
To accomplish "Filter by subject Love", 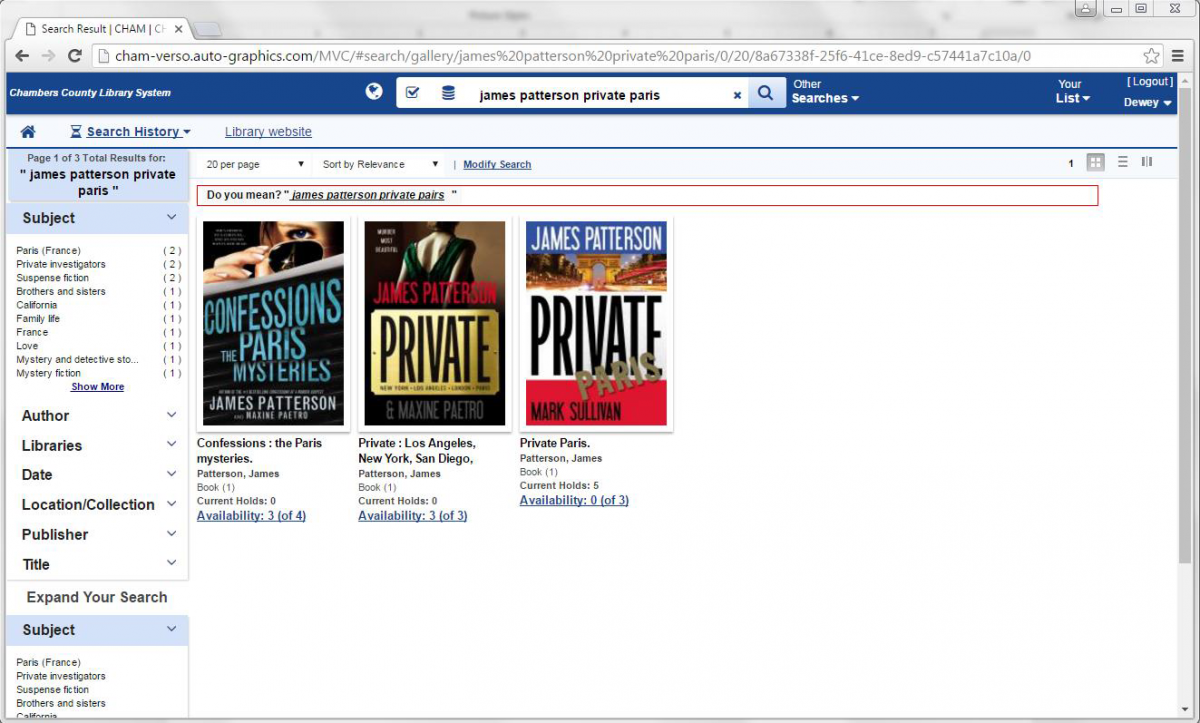I will click(27, 346).
